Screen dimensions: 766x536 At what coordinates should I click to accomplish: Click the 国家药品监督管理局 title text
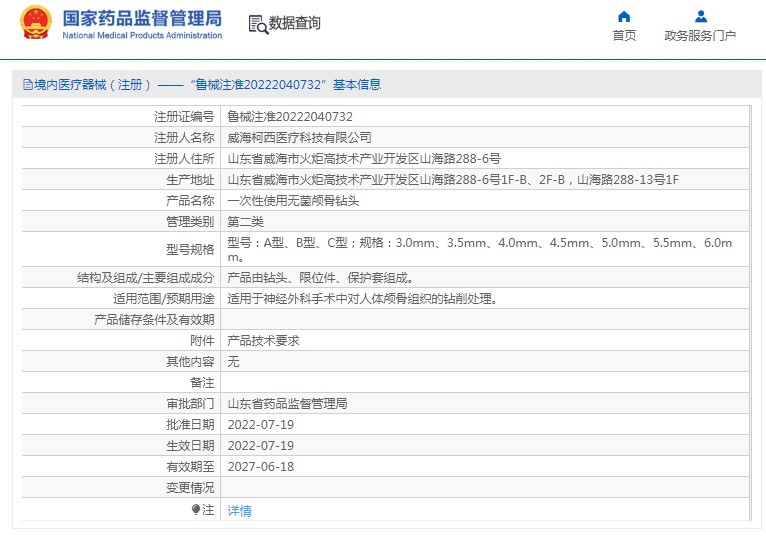[x=142, y=19]
